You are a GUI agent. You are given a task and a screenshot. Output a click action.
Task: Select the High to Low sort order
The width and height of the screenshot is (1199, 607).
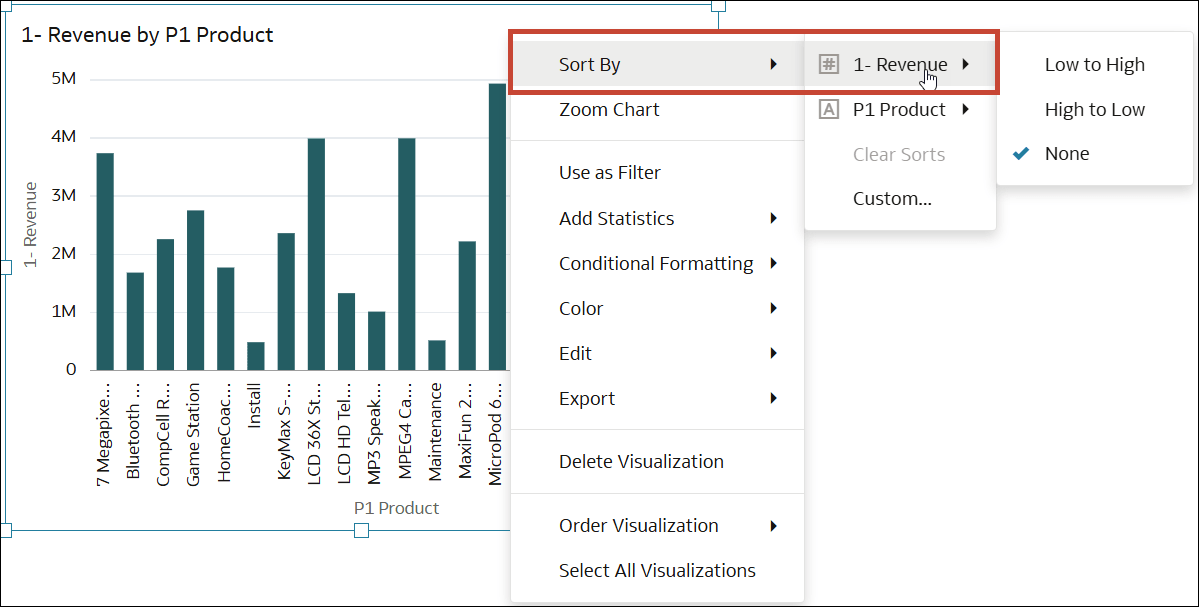pos(1094,109)
